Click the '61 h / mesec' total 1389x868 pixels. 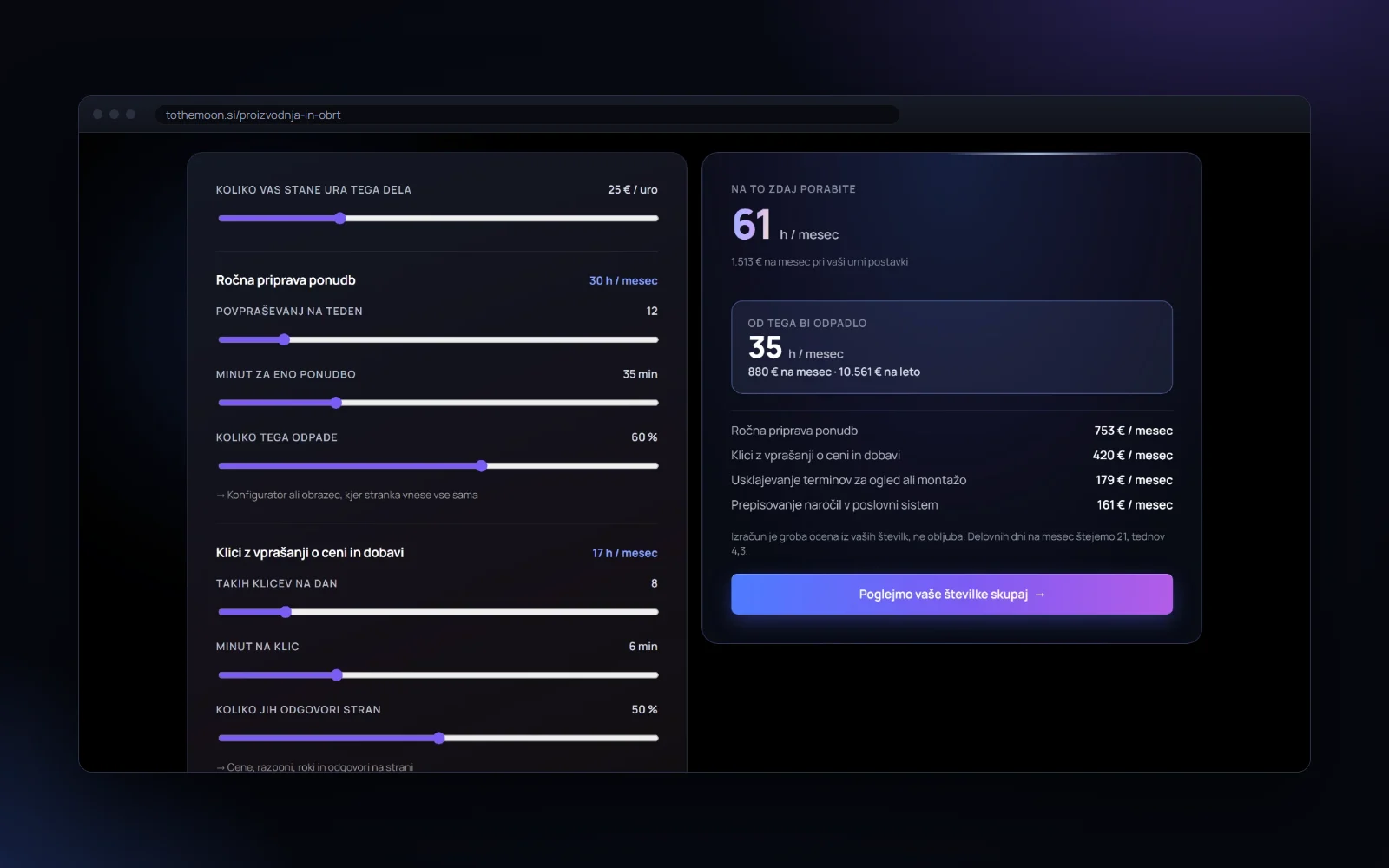tap(786, 225)
